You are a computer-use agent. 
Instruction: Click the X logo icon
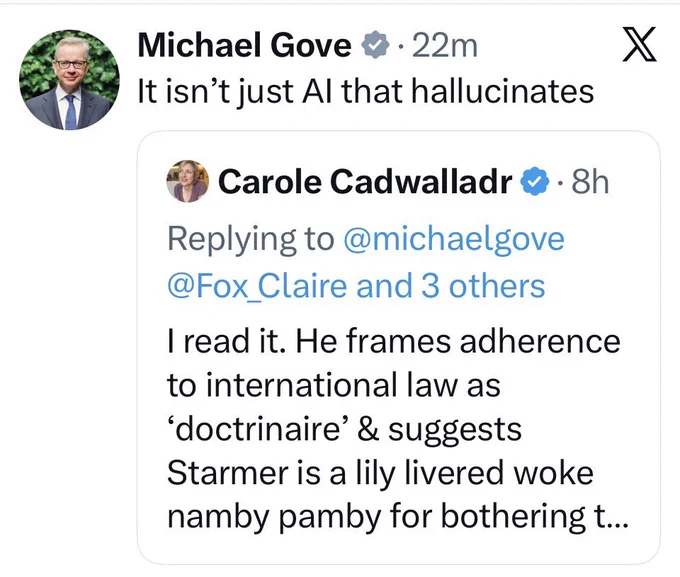[639, 44]
